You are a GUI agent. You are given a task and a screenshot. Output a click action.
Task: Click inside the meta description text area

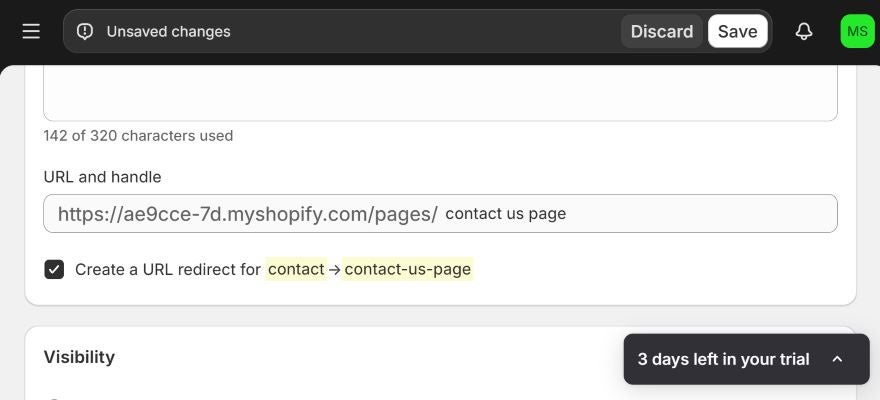(441, 93)
